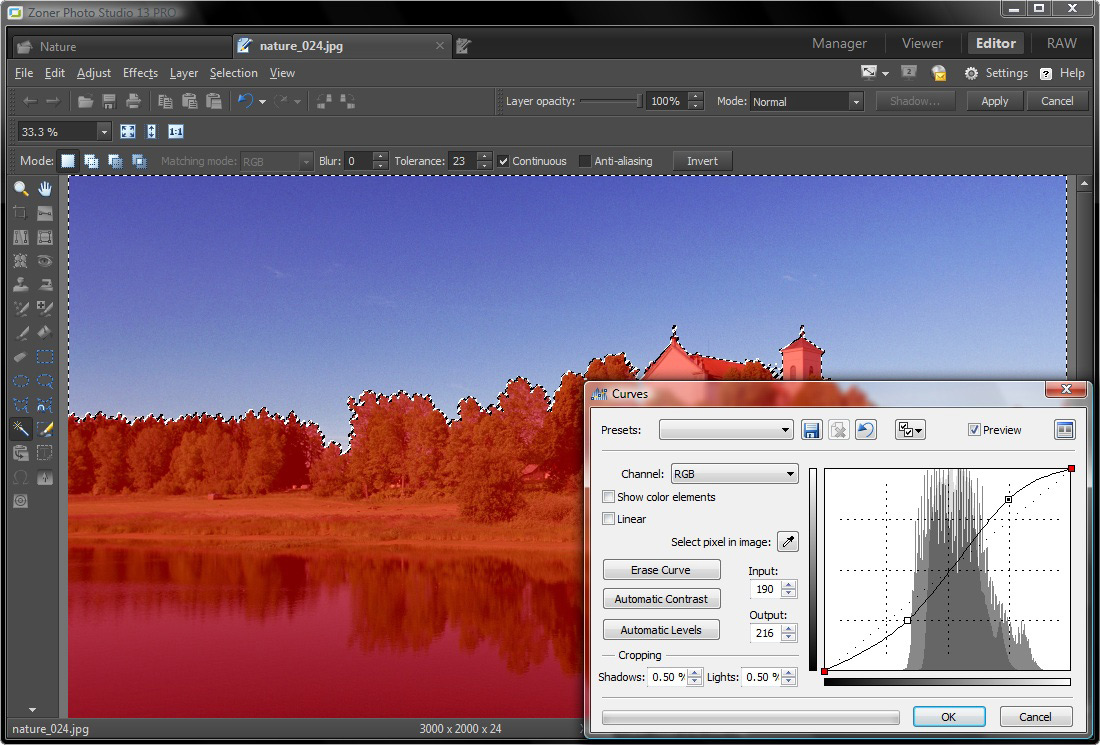The height and width of the screenshot is (745, 1100).
Task: Select the Magic Wand tool
Action: pos(20,428)
